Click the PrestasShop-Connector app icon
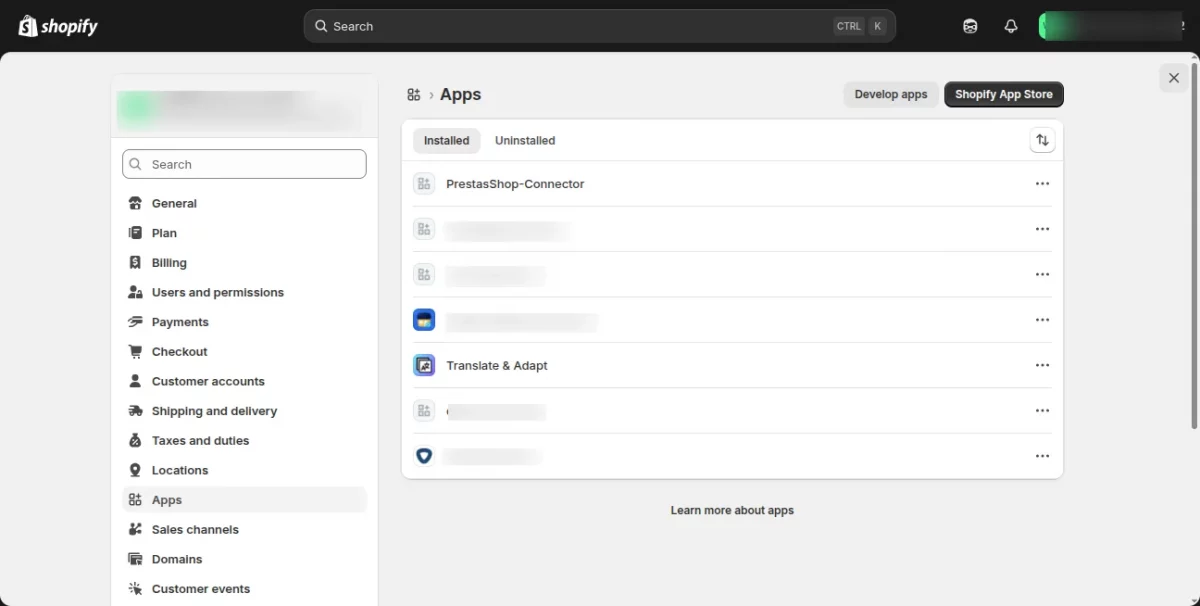This screenshot has width=1200, height=606. (x=424, y=184)
